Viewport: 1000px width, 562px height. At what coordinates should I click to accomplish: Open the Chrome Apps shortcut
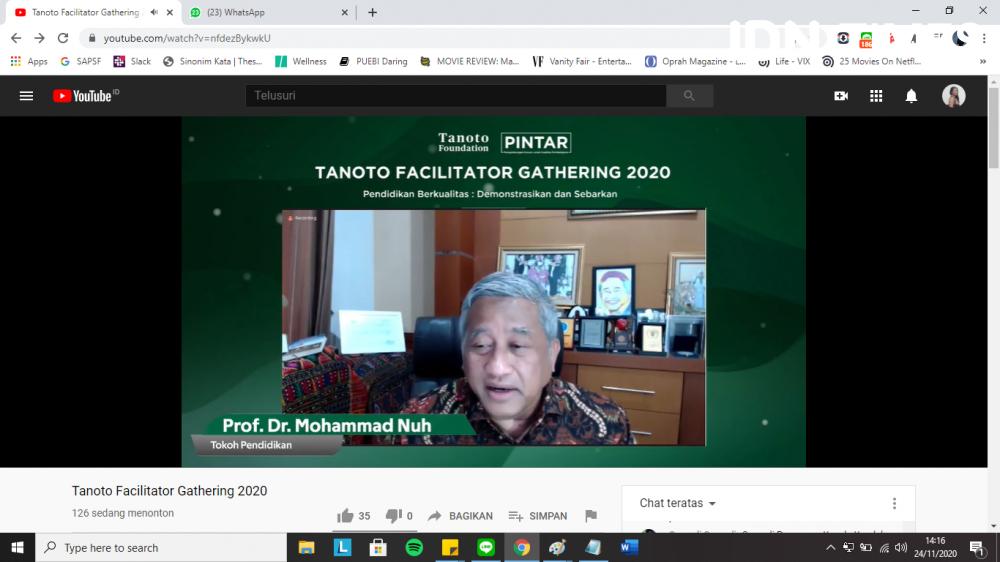tap(29, 61)
